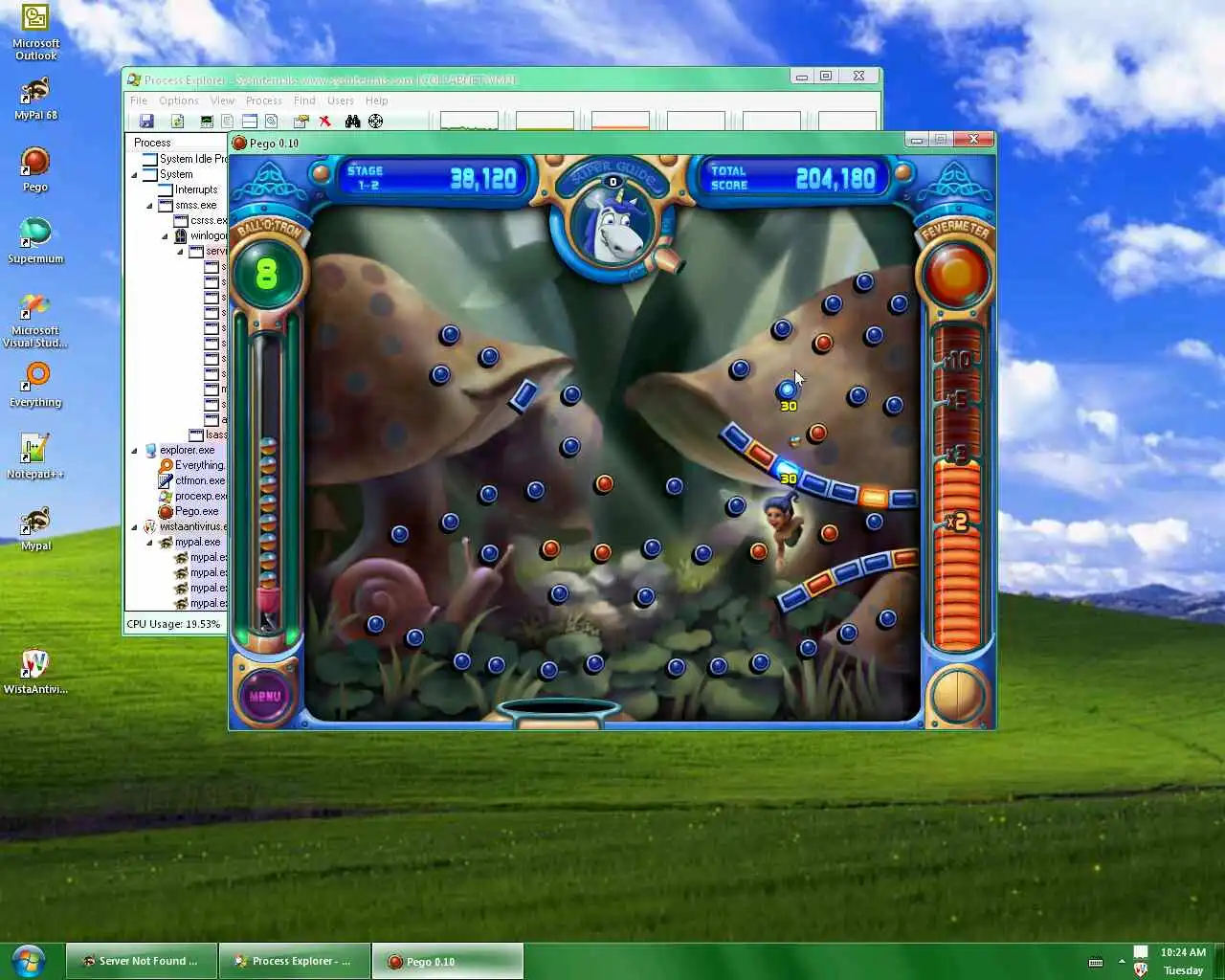Click the Refresh icon in Process Explorer toolbar
Image resolution: width=1225 pixels, height=980 pixels.
(x=177, y=121)
